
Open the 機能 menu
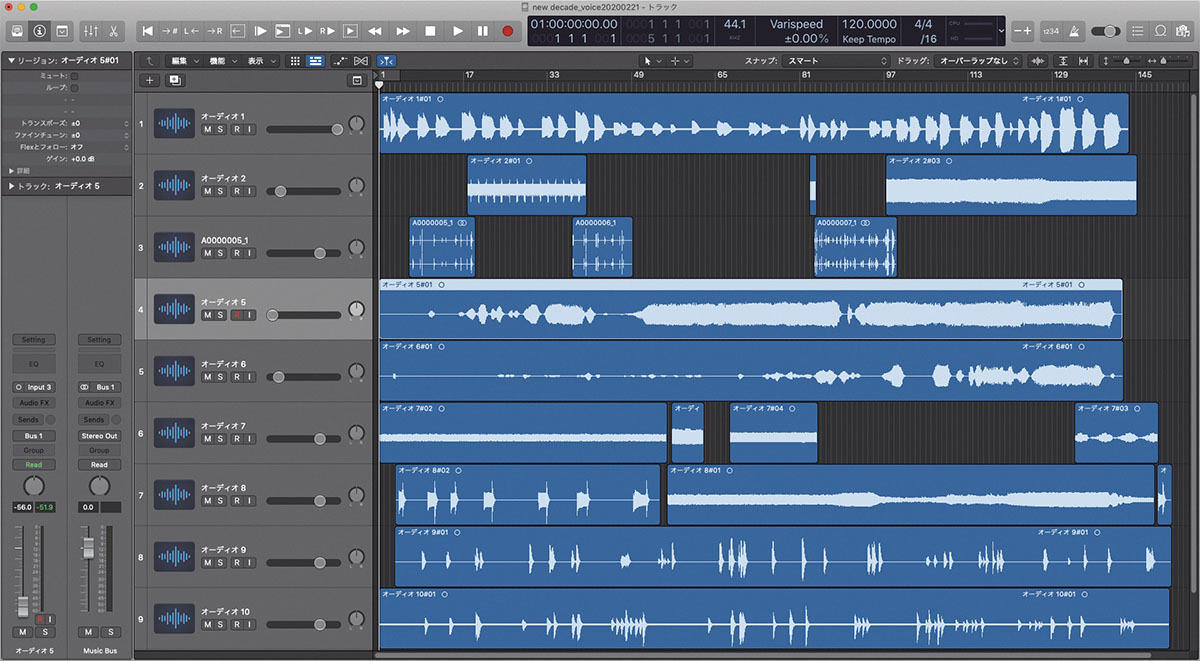point(223,61)
